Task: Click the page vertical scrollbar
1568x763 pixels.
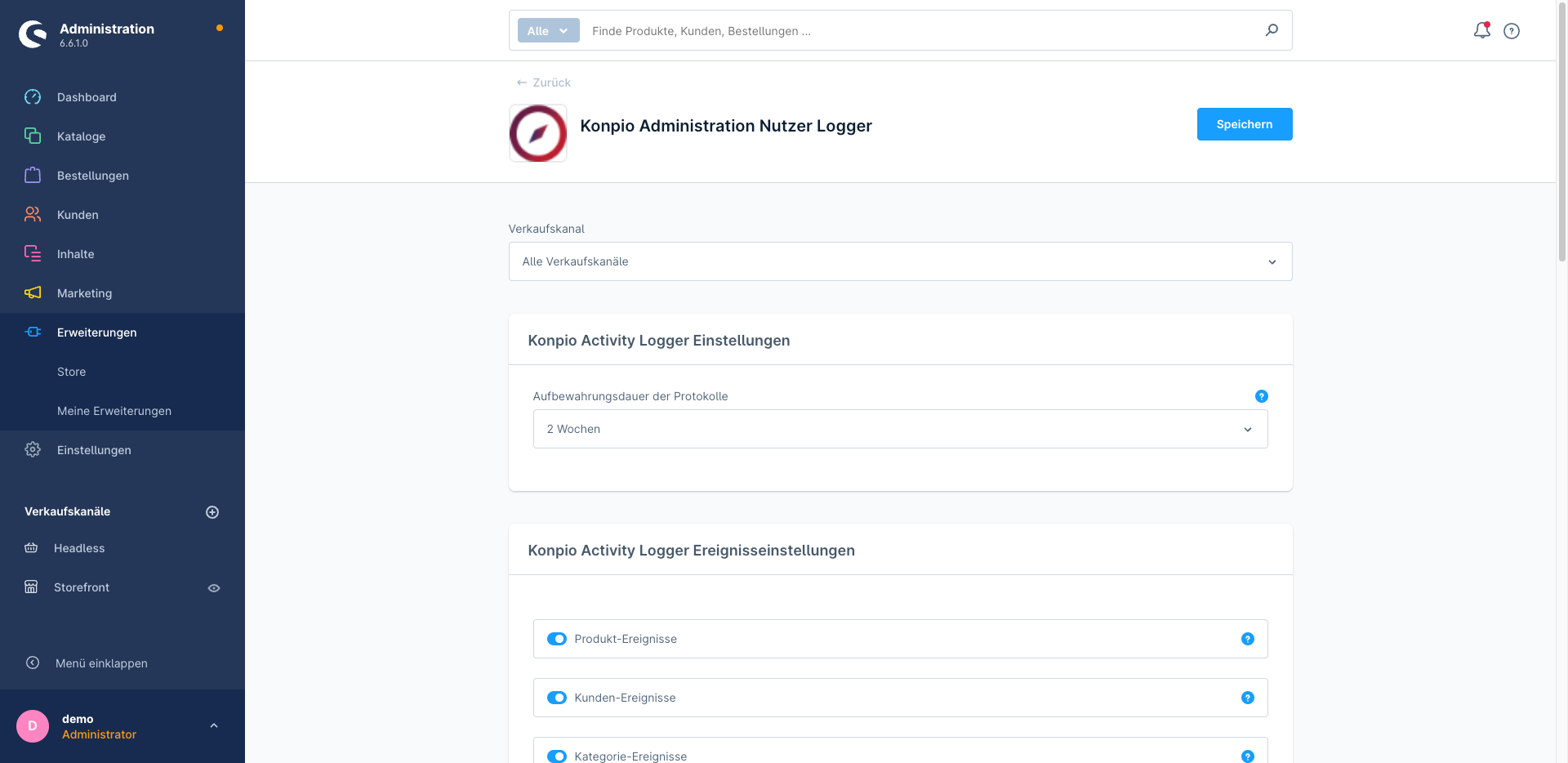Action: (1562, 131)
